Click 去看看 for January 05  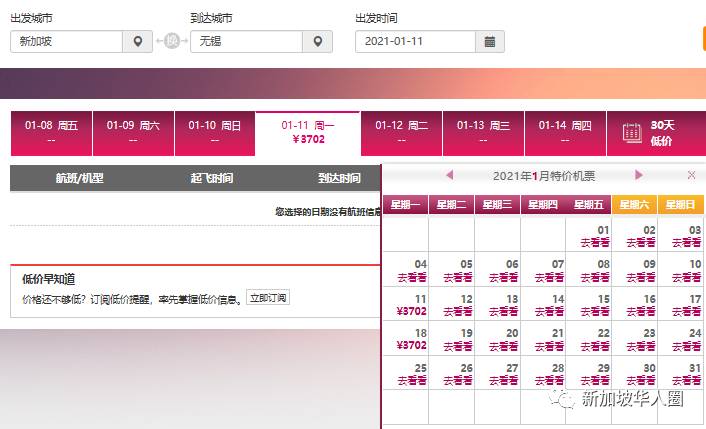(457, 277)
